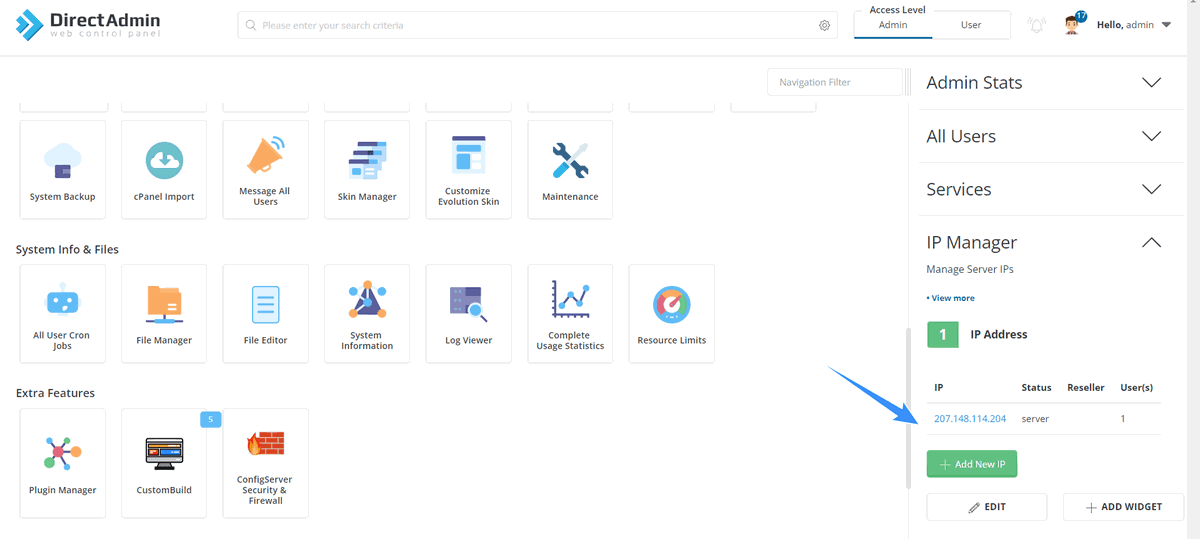Click the admin avatar with badge
Screen dimensions: 1200x539
click(1074, 24)
